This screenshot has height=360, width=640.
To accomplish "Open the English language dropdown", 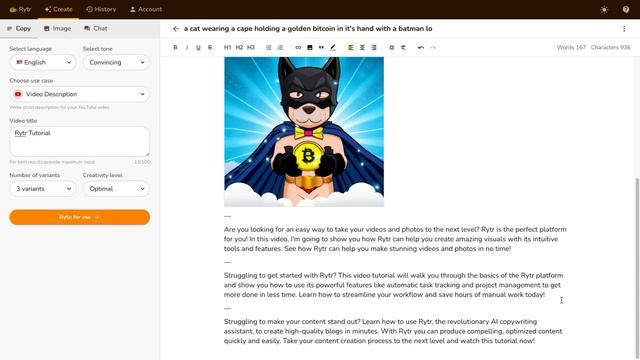I will point(43,62).
